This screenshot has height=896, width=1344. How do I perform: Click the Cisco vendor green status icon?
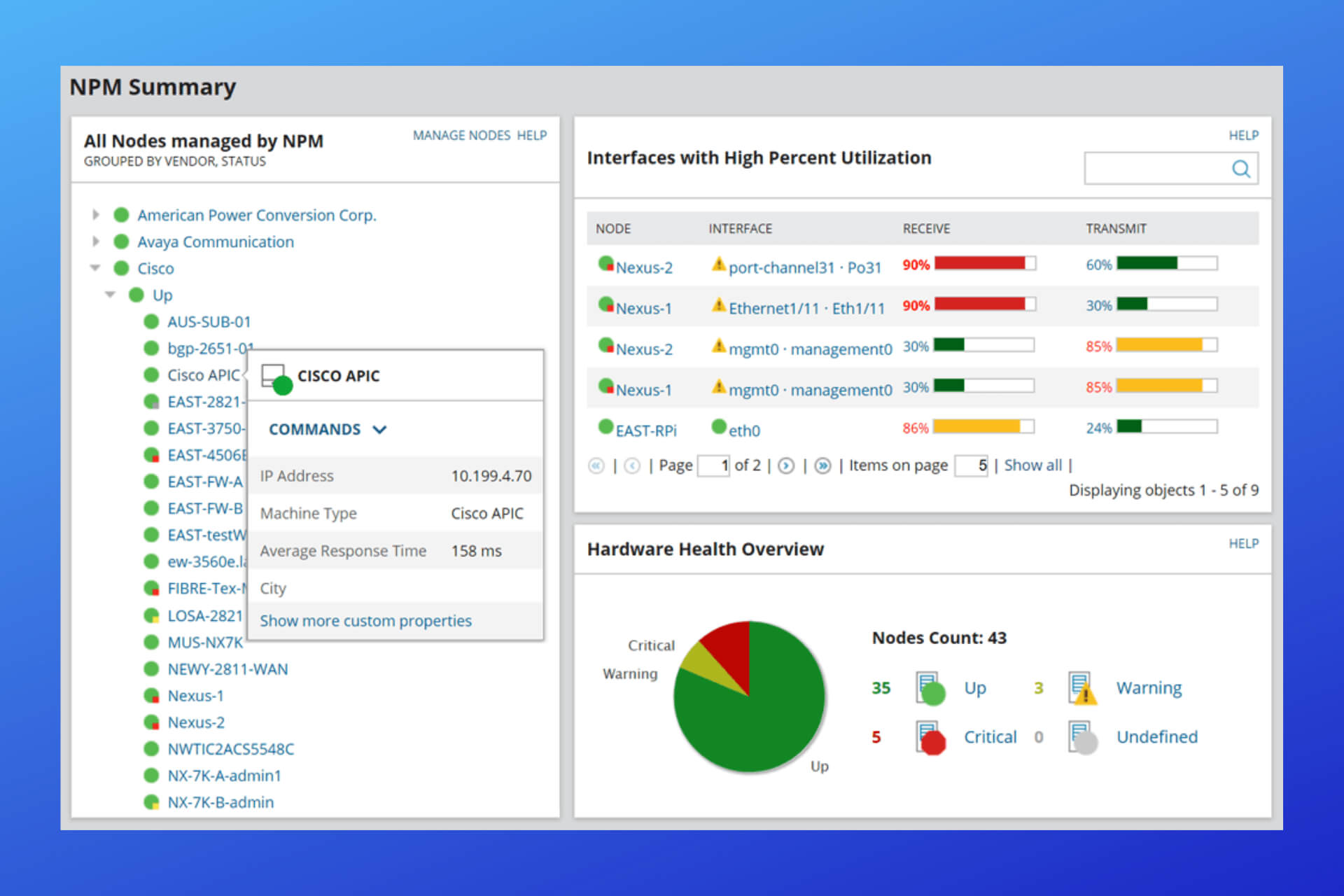coord(121,268)
